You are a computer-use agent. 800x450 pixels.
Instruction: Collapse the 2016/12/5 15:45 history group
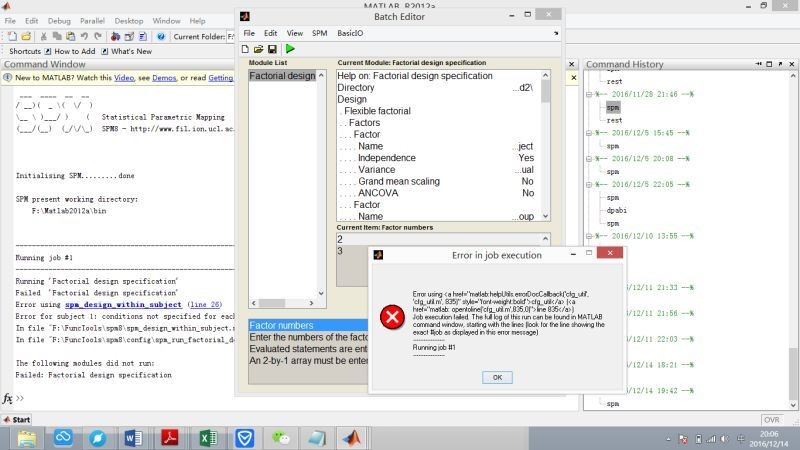[x=589, y=133]
